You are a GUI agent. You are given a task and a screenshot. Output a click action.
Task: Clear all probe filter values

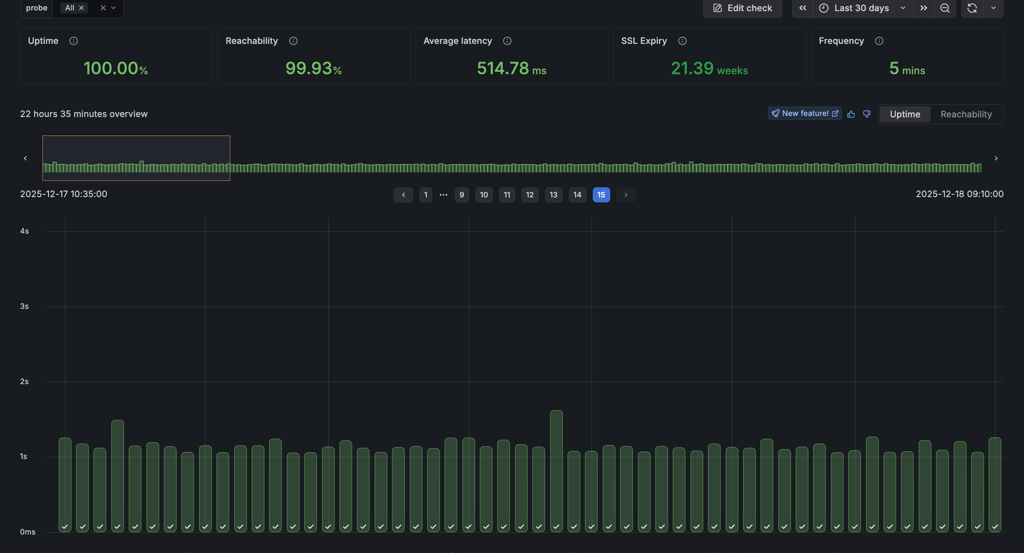(x=103, y=8)
